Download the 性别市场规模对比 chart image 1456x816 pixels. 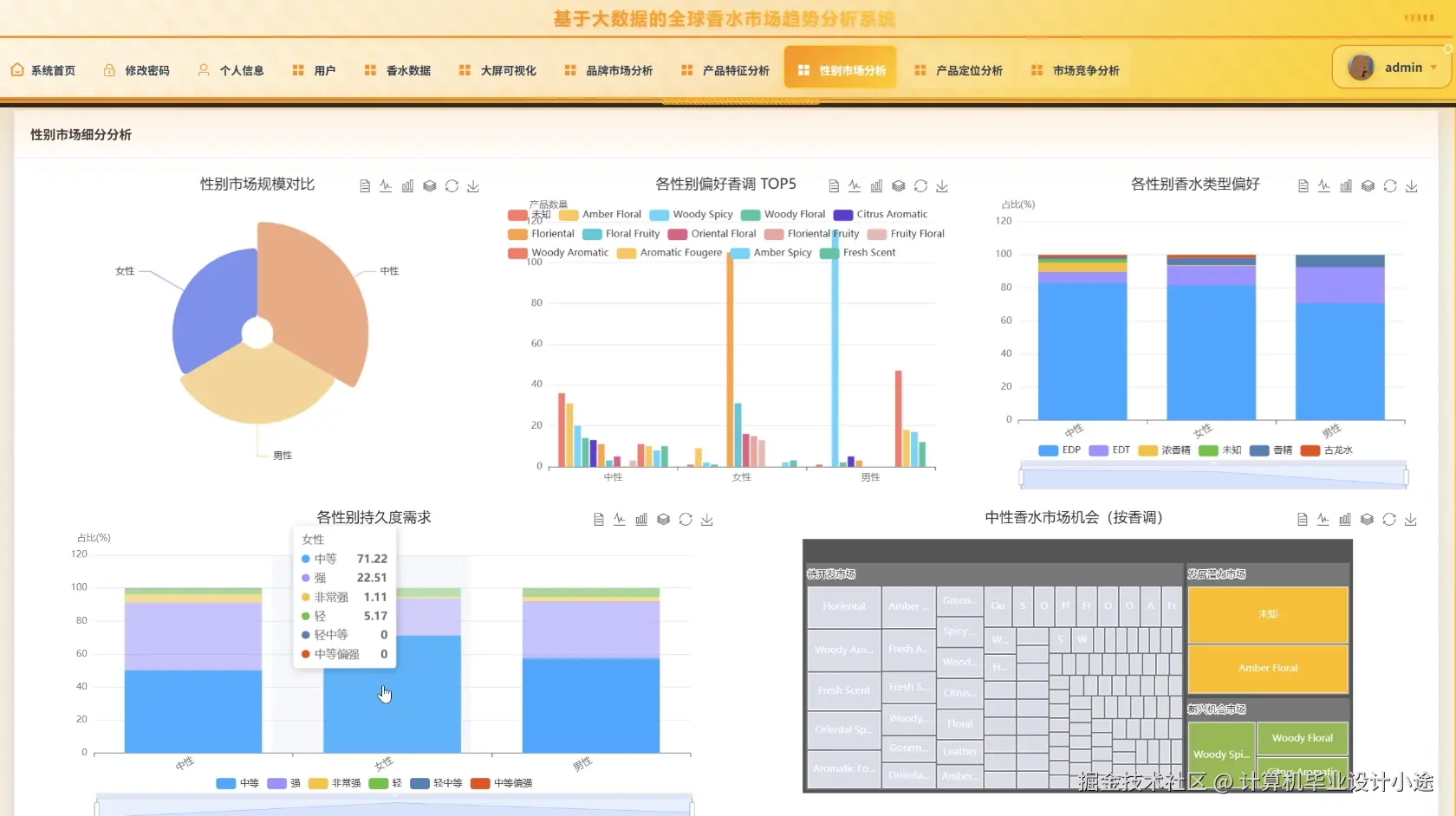pos(473,185)
